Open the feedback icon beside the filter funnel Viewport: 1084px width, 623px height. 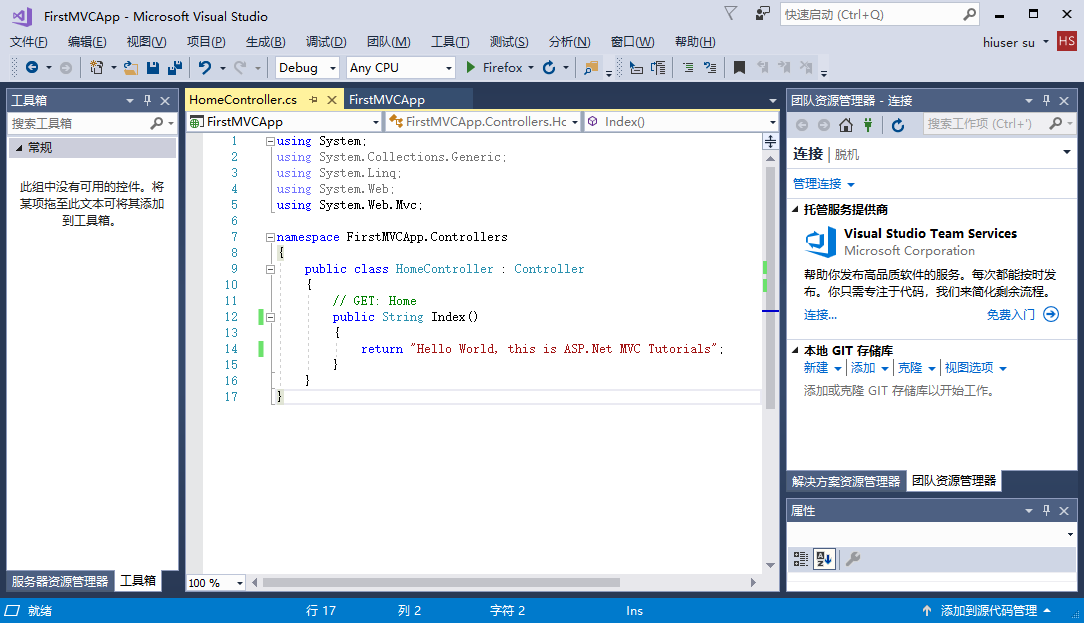pos(763,14)
